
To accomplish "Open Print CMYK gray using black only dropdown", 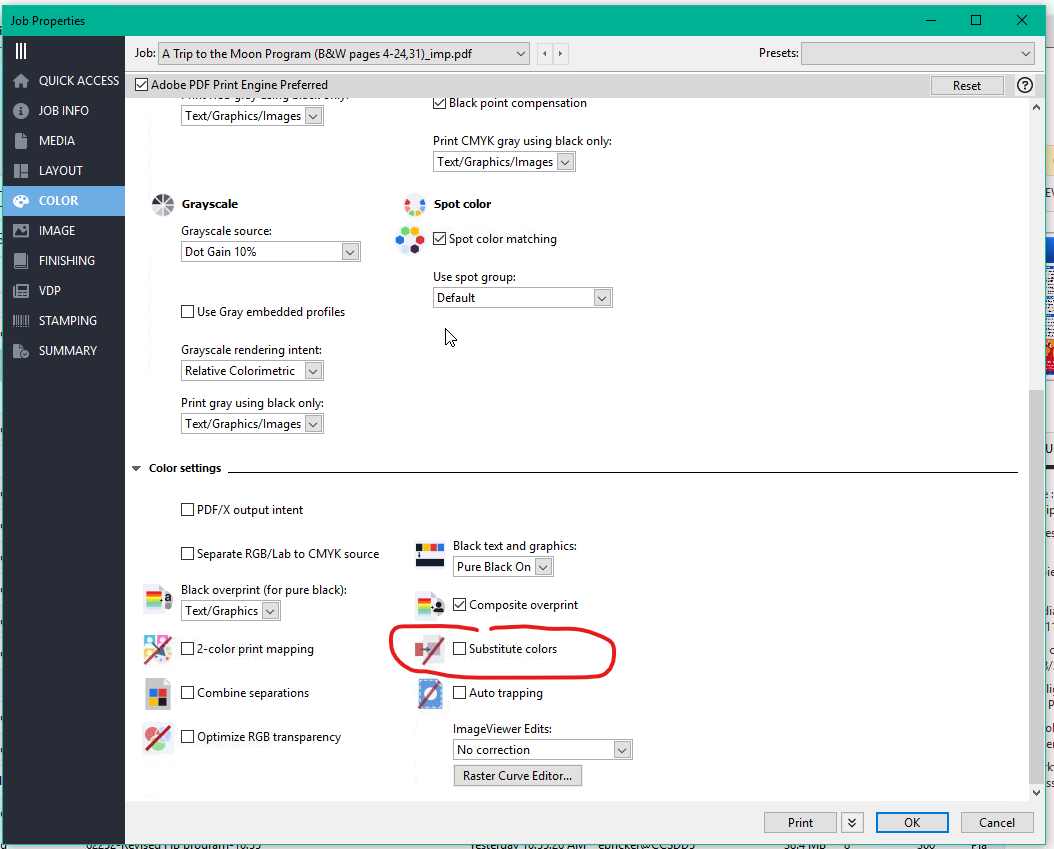I will (x=504, y=162).
